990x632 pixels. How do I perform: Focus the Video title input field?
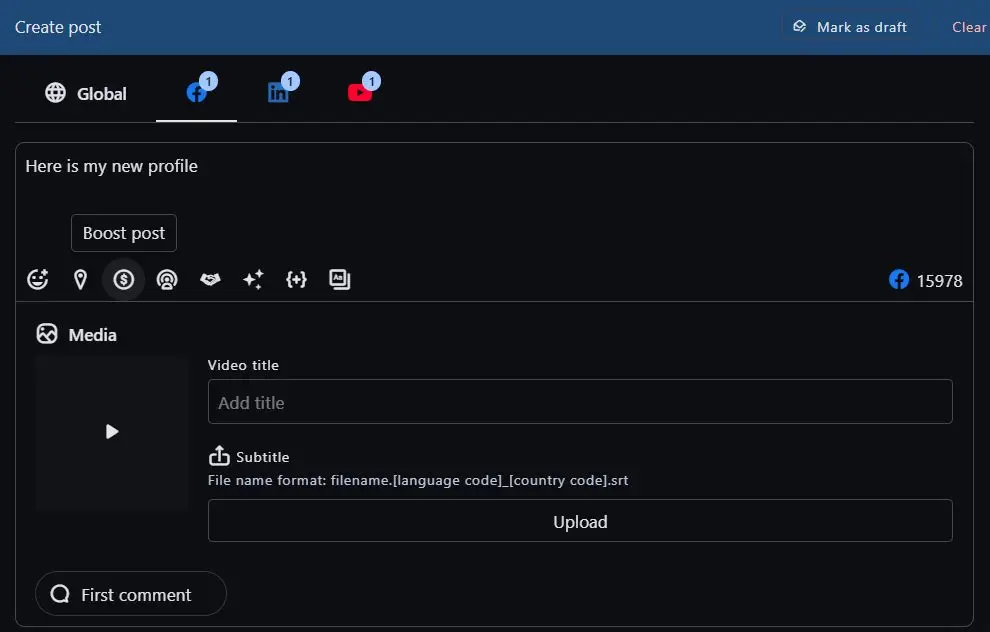tap(580, 402)
